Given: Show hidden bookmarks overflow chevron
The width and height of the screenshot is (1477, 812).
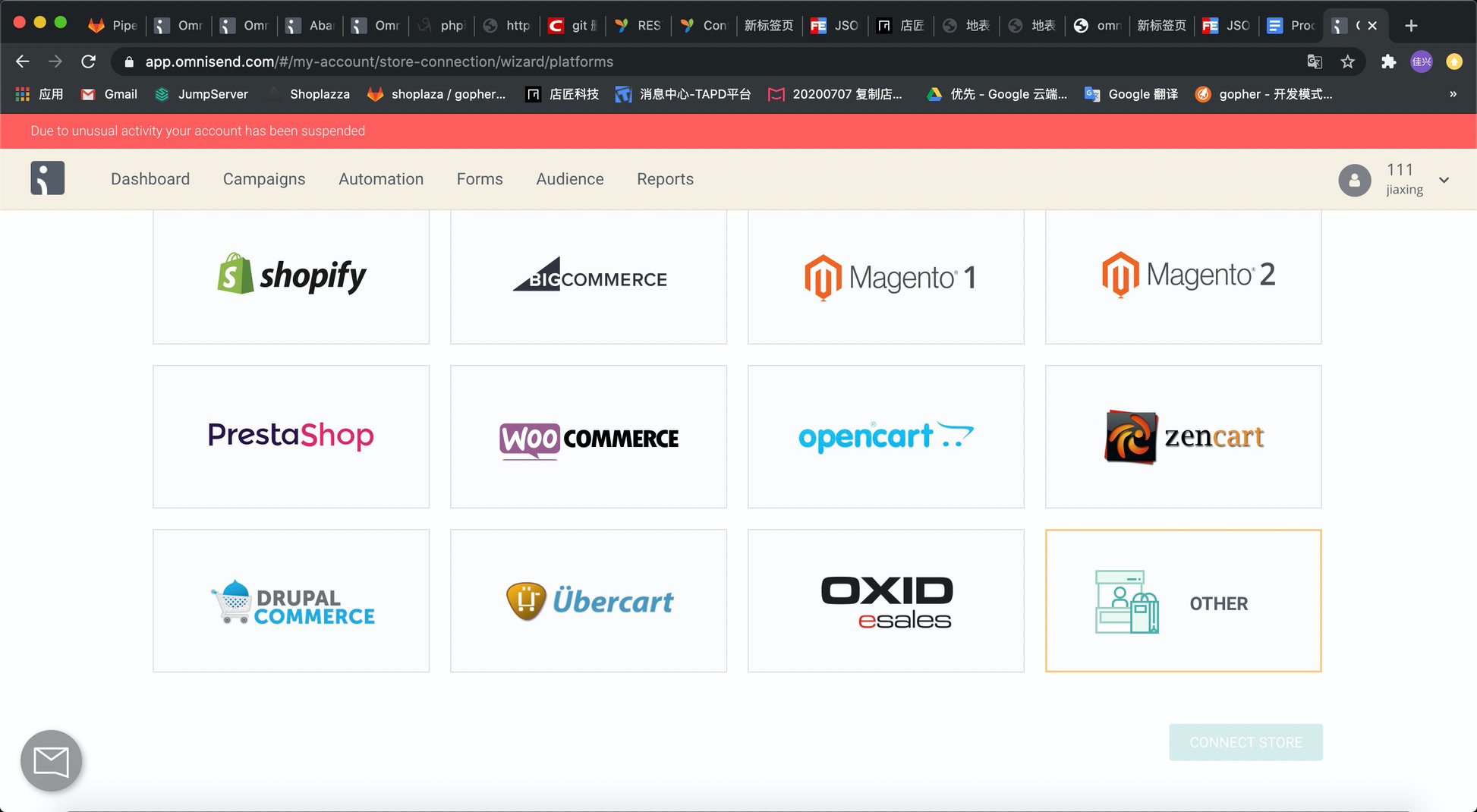Looking at the screenshot, I should coord(1453,94).
